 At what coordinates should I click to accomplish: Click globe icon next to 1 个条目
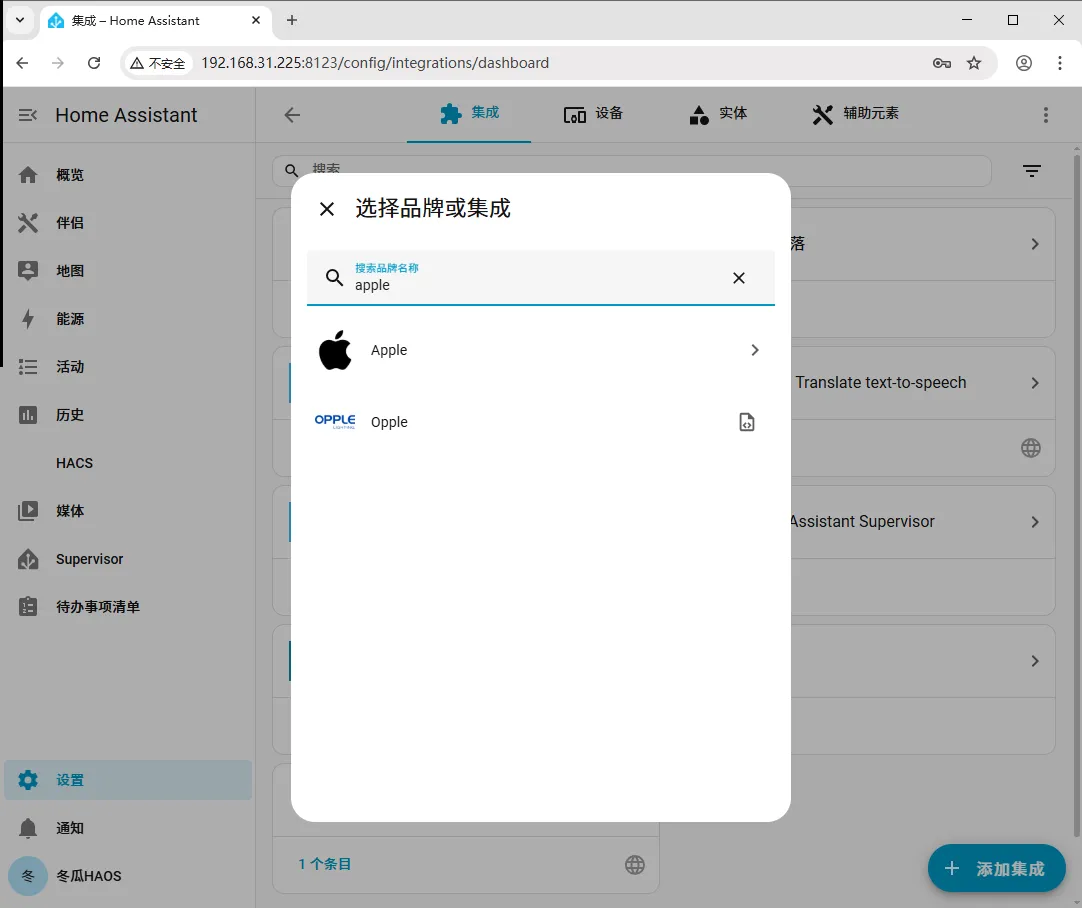(x=634, y=865)
